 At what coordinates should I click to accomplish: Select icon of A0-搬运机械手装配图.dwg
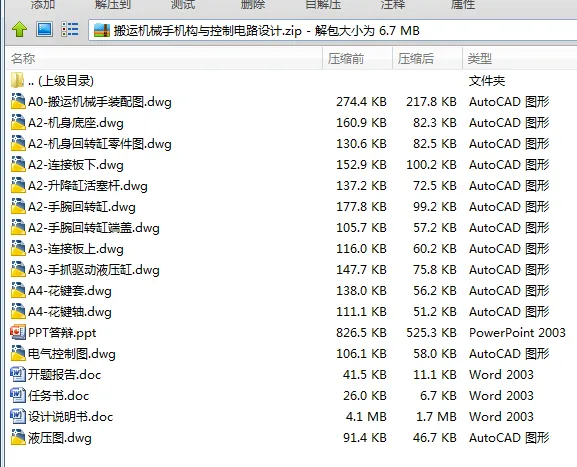[x=18, y=101]
